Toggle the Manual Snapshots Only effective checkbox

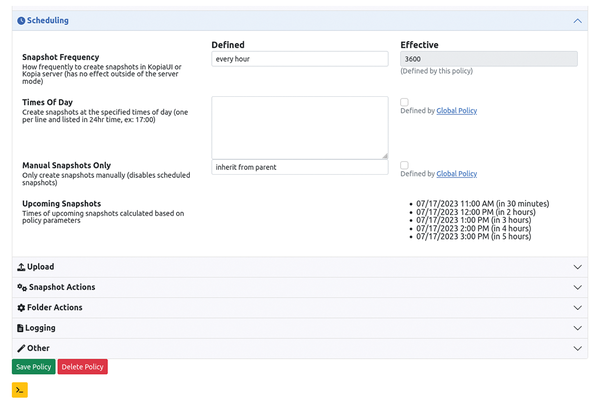coord(404,165)
